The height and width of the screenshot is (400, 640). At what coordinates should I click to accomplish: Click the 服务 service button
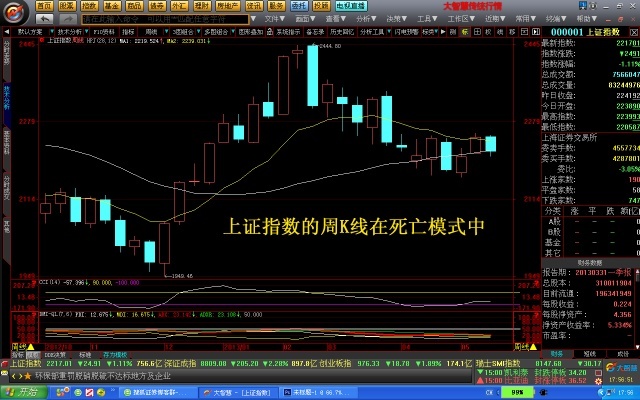pos(276,6)
